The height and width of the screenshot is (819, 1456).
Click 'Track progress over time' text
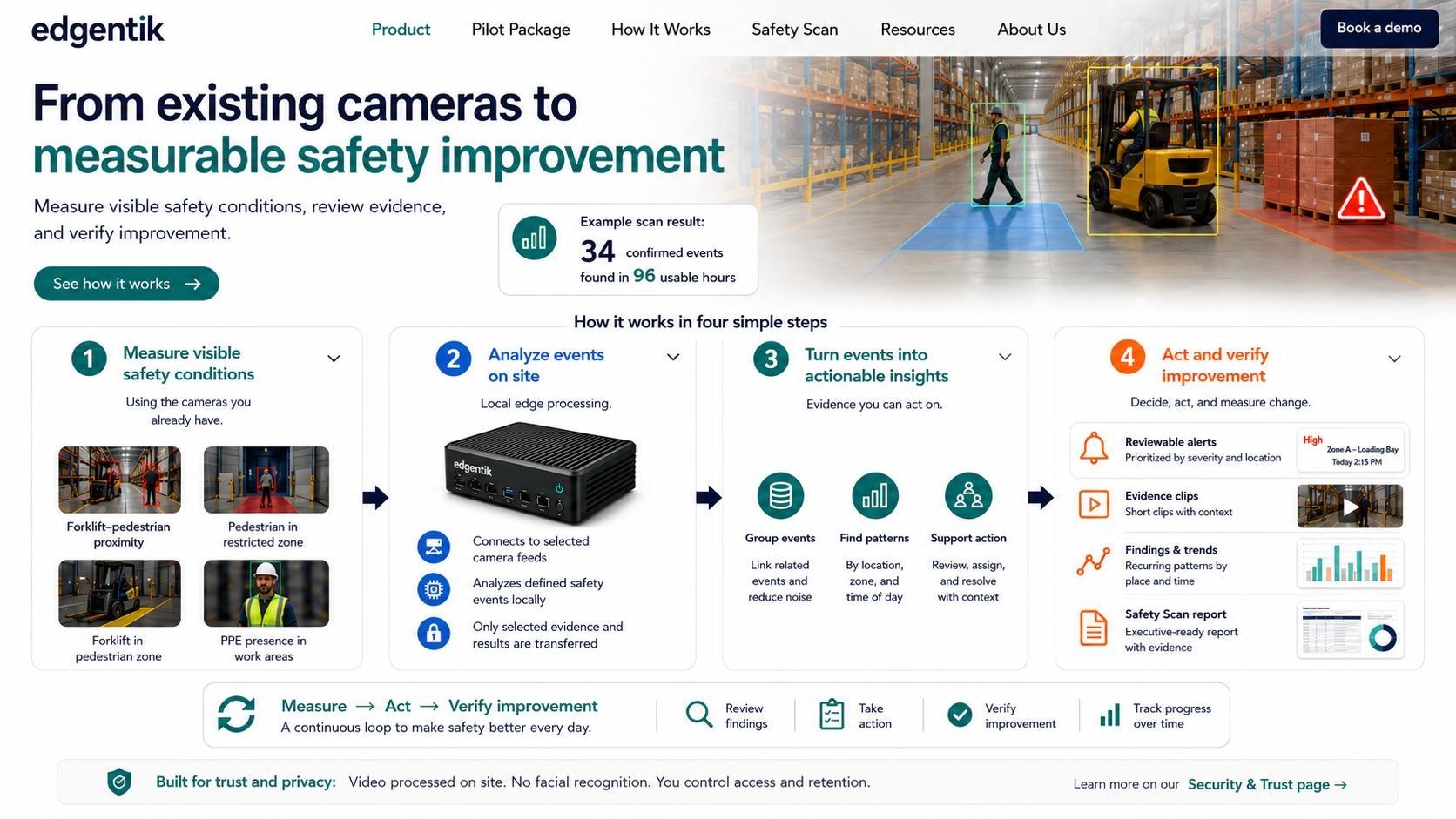click(x=1172, y=716)
